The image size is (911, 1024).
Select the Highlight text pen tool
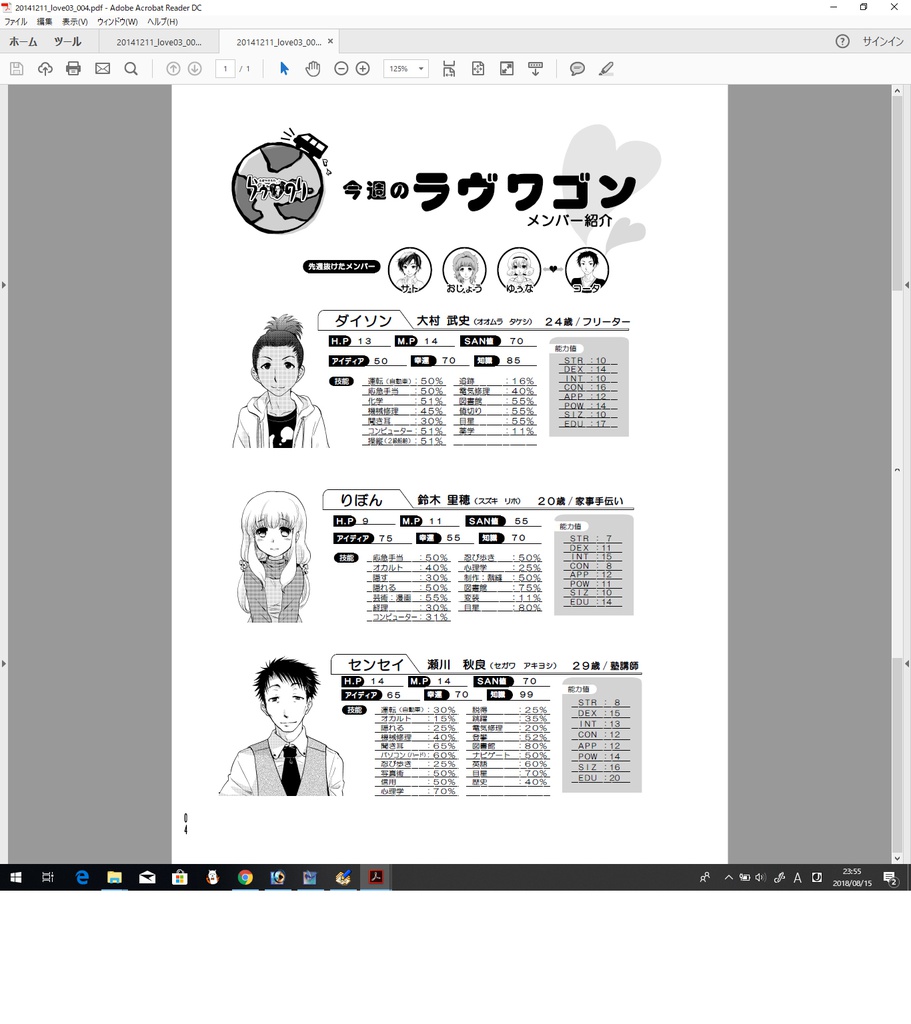tap(606, 69)
